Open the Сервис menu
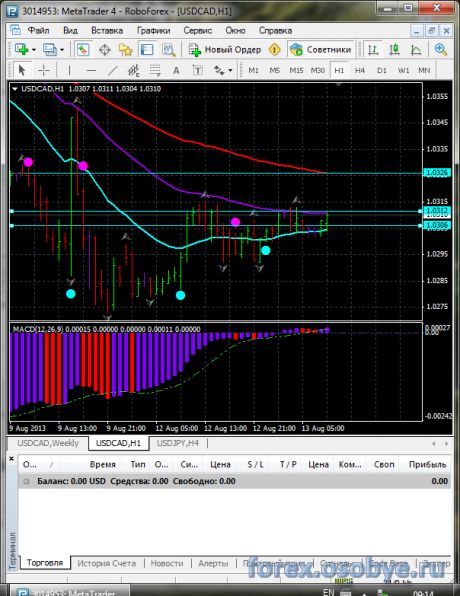460x596 pixels. [198, 30]
